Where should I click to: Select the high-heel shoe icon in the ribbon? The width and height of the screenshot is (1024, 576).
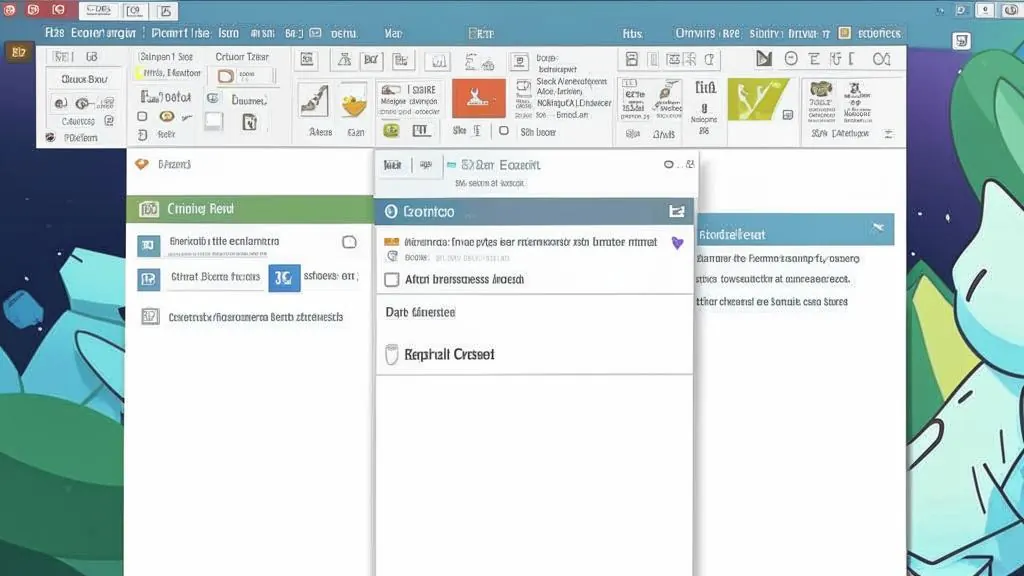point(314,101)
